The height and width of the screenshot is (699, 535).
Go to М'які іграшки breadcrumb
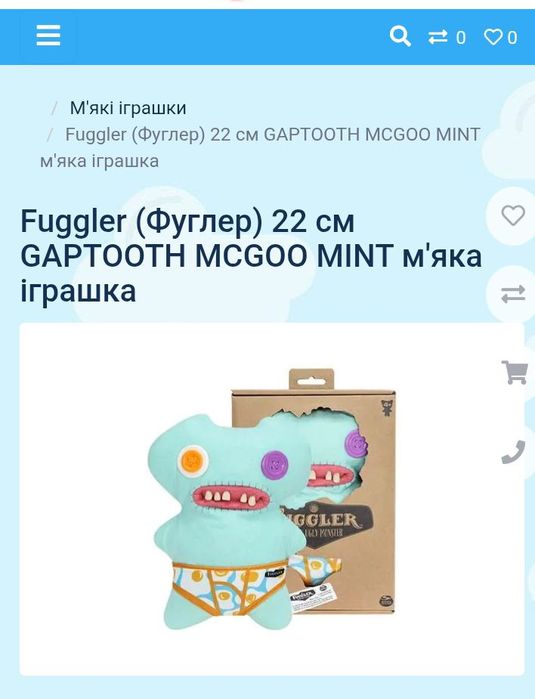pos(128,108)
